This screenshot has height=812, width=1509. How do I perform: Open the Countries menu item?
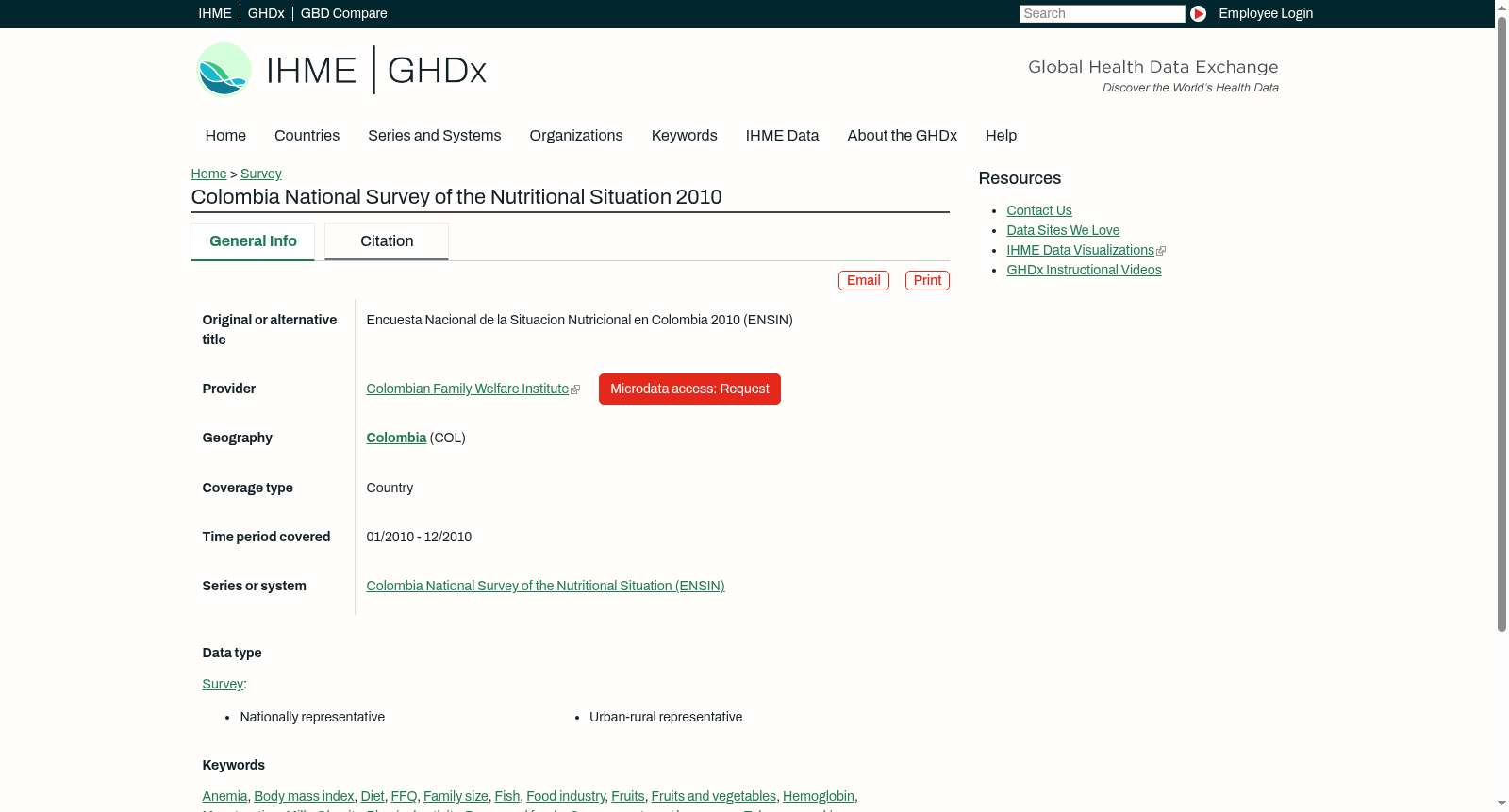click(307, 136)
